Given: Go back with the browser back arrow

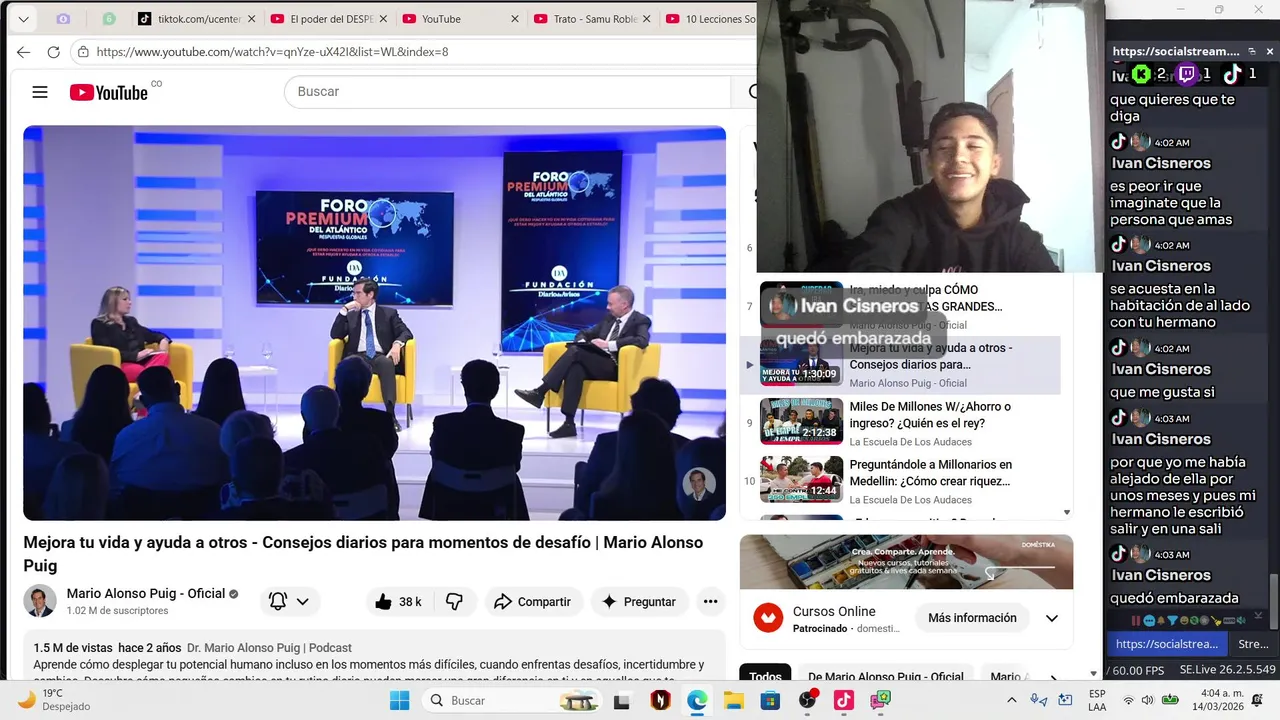Looking at the screenshot, I should click(x=23, y=52).
